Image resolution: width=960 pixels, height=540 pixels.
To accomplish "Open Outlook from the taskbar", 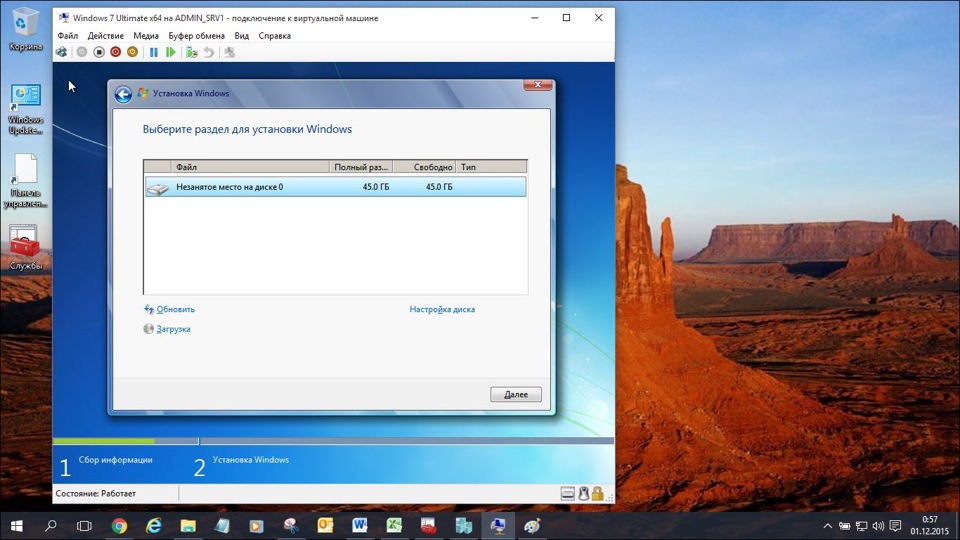I will tap(325, 526).
